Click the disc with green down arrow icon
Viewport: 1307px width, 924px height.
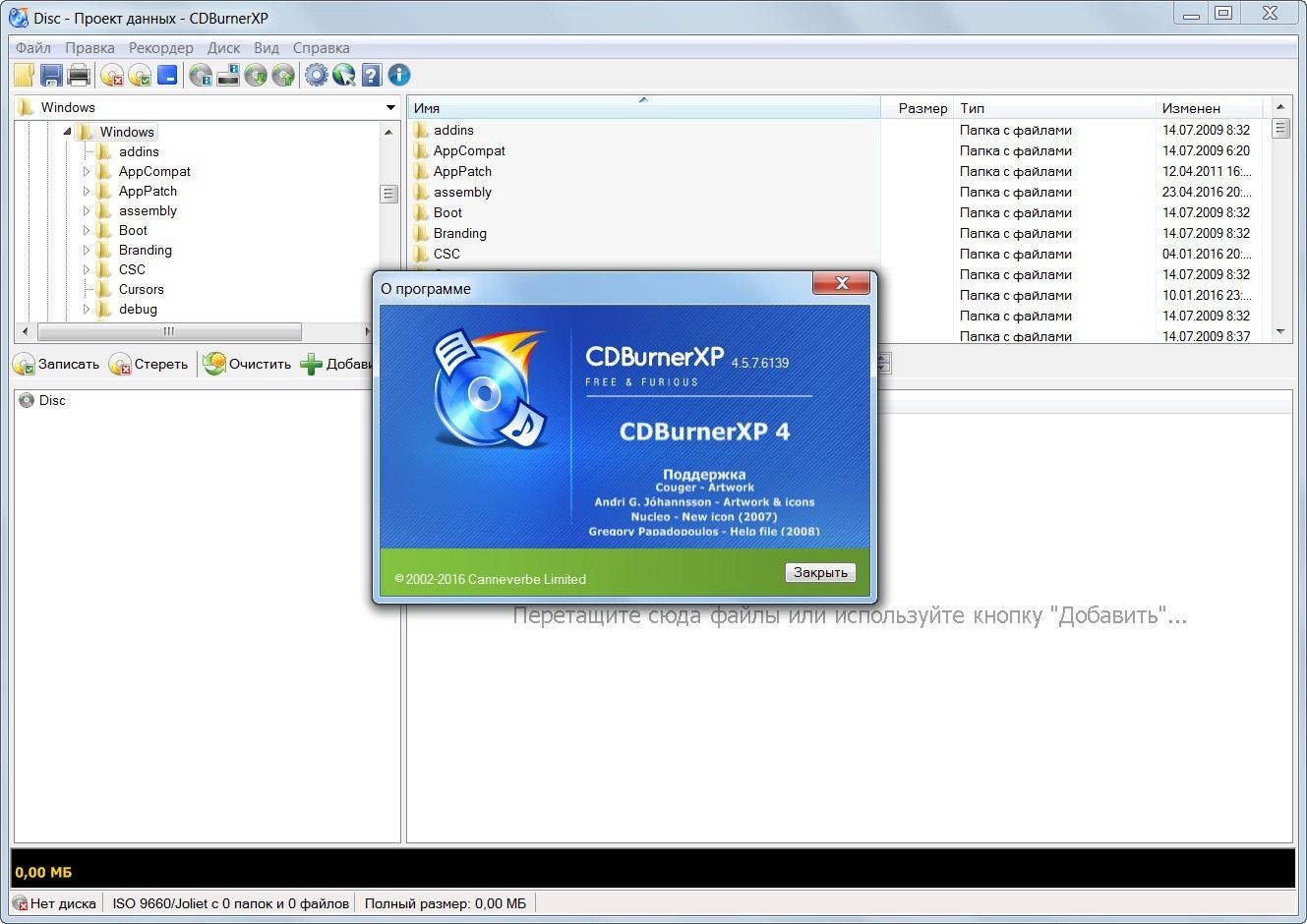(x=256, y=75)
